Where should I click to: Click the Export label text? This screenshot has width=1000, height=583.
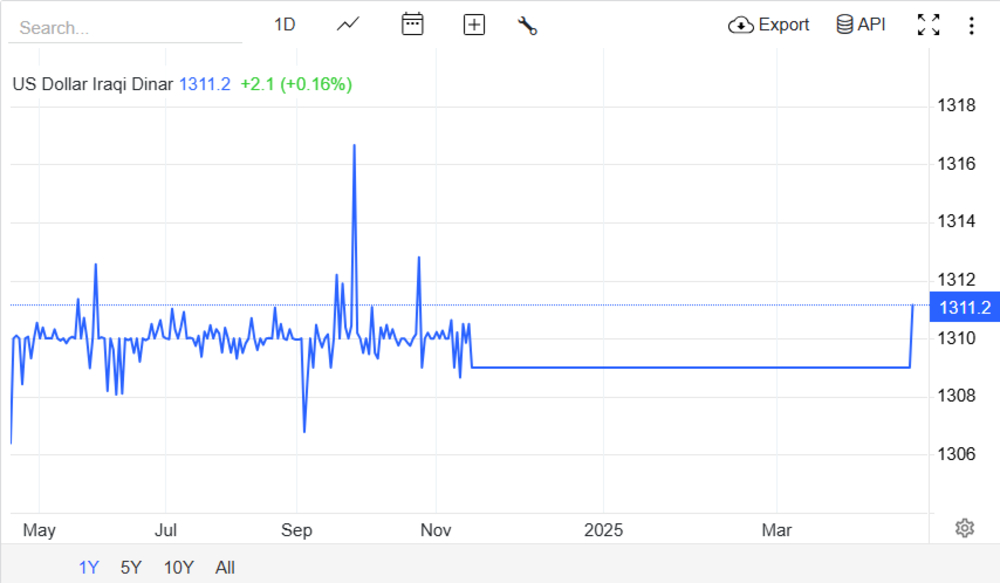(784, 25)
